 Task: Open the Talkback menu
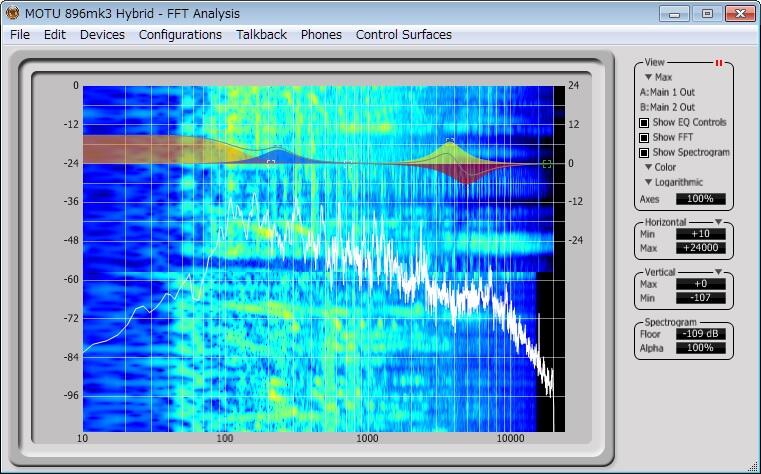click(x=262, y=35)
